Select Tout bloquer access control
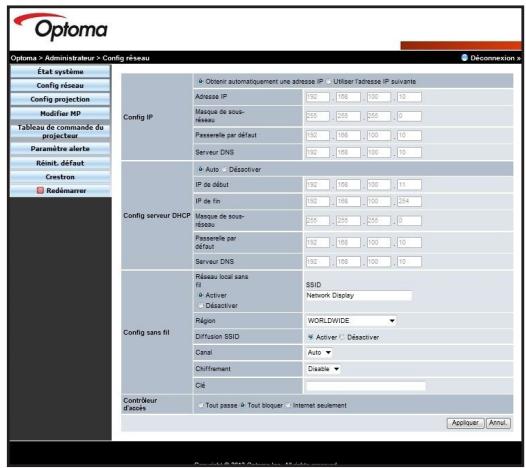The width and height of the screenshot is (526, 468). click(x=243, y=405)
